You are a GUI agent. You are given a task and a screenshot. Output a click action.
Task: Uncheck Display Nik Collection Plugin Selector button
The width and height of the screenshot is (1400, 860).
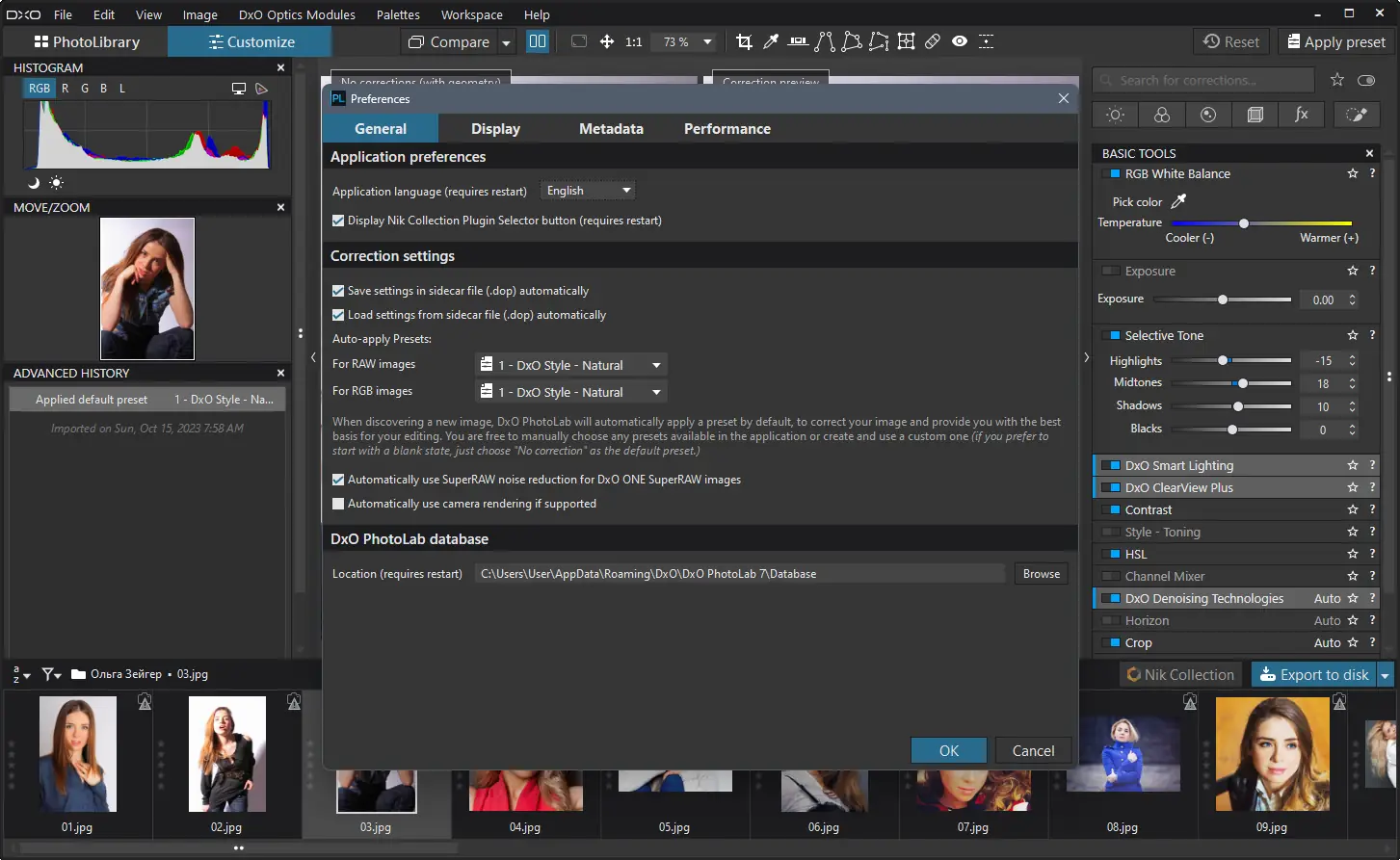coord(338,221)
